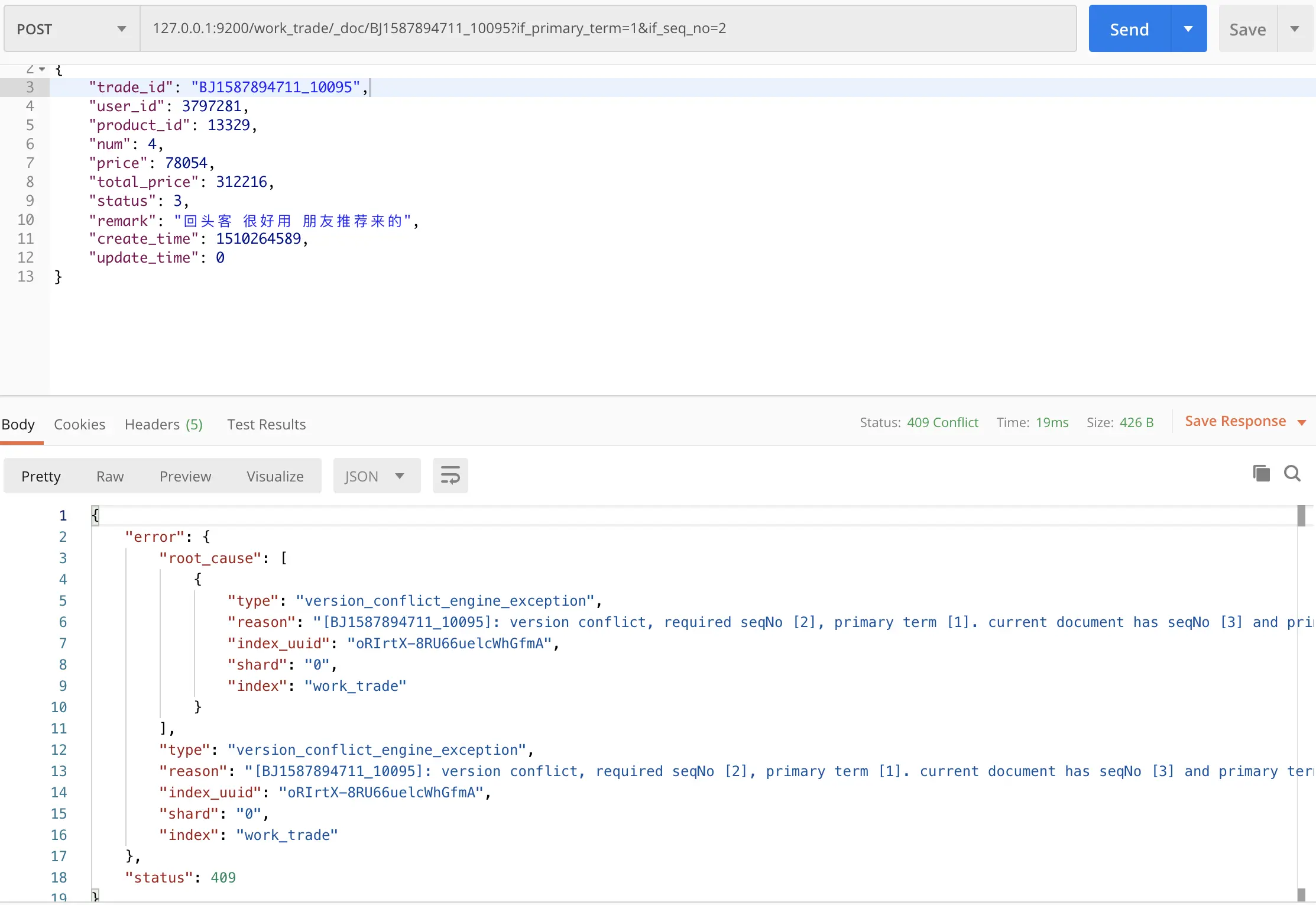Switch to the Raw view
Image resolution: width=1316 pixels, height=905 pixels.
pyautogui.click(x=110, y=476)
